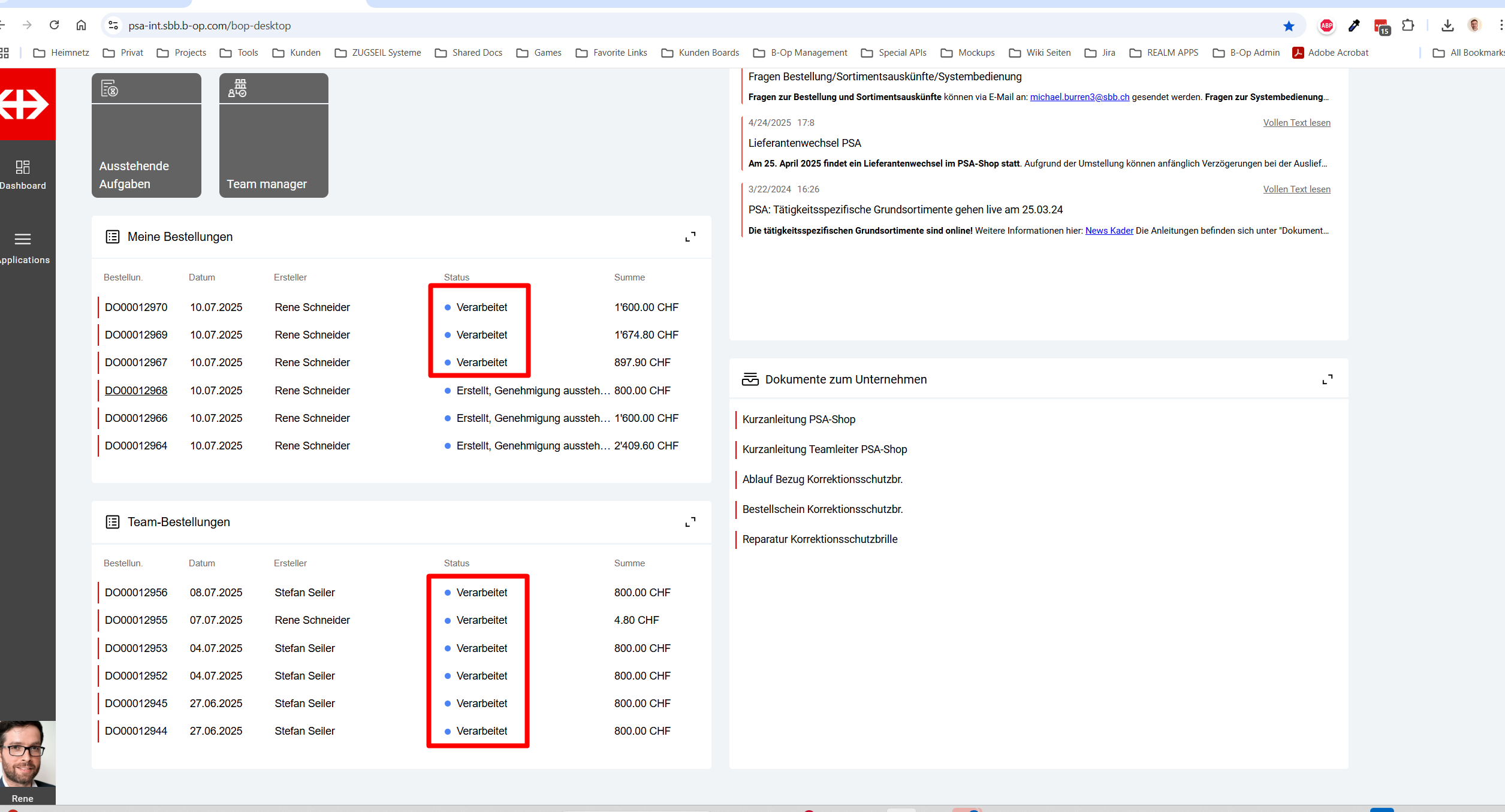Image resolution: width=1505 pixels, height=812 pixels.
Task: Bookmark page with star icon
Action: (1289, 26)
